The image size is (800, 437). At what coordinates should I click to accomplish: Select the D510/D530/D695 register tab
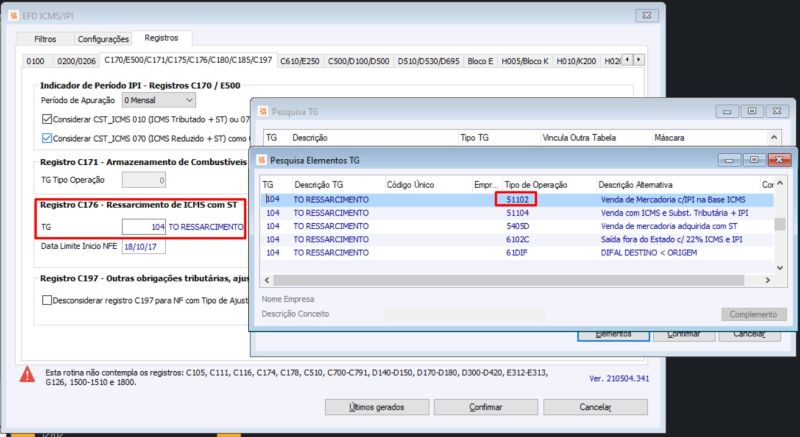[x=429, y=61]
